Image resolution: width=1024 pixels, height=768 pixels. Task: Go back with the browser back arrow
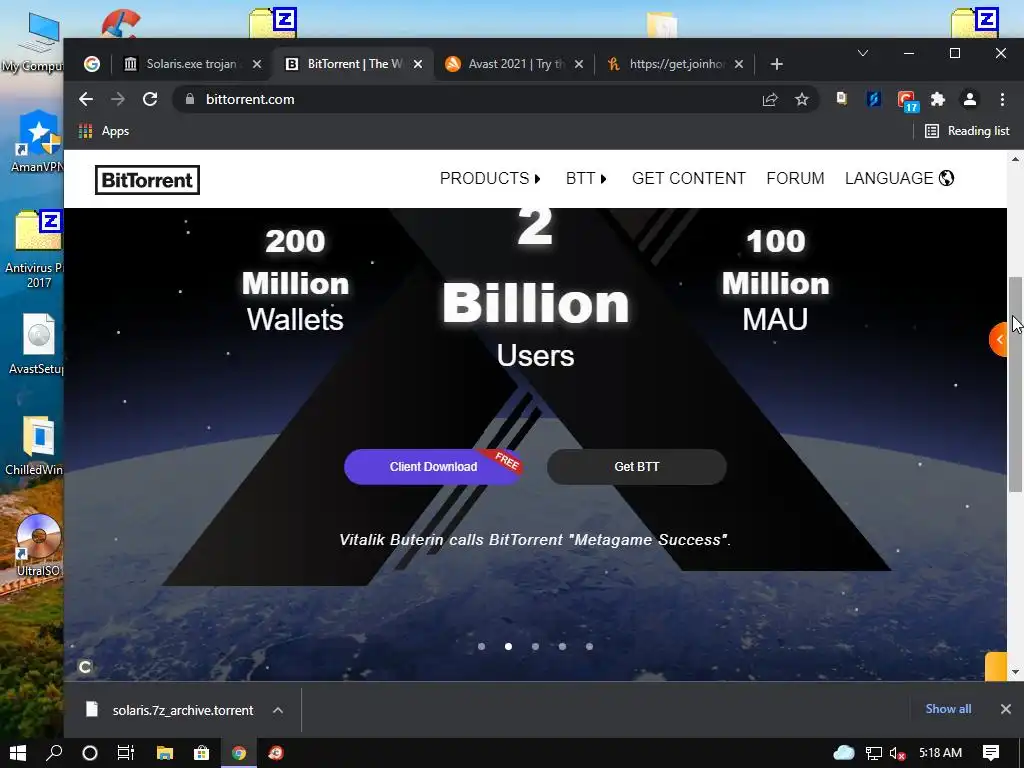[x=86, y=99]
